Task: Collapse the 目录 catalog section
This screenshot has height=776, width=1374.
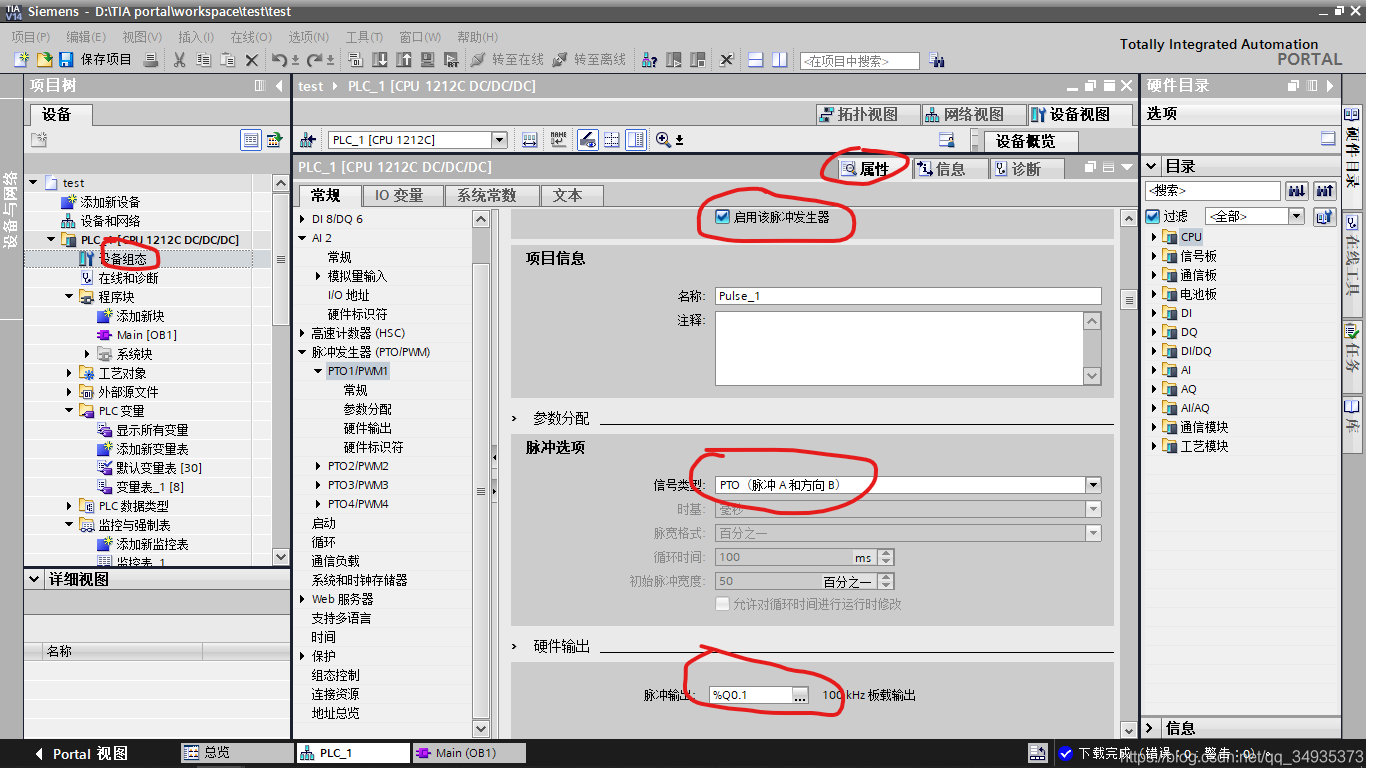Action: [x=1151, y=166]
